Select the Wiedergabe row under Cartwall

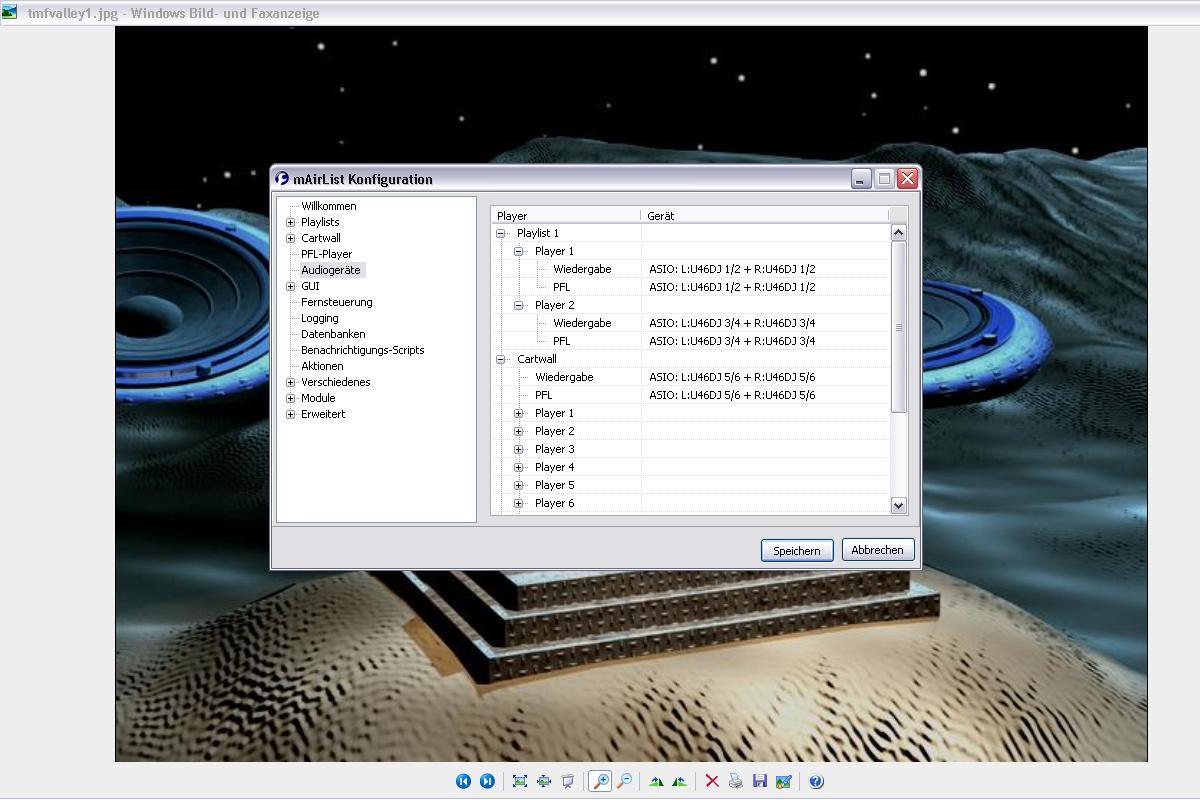coord(564,377)
